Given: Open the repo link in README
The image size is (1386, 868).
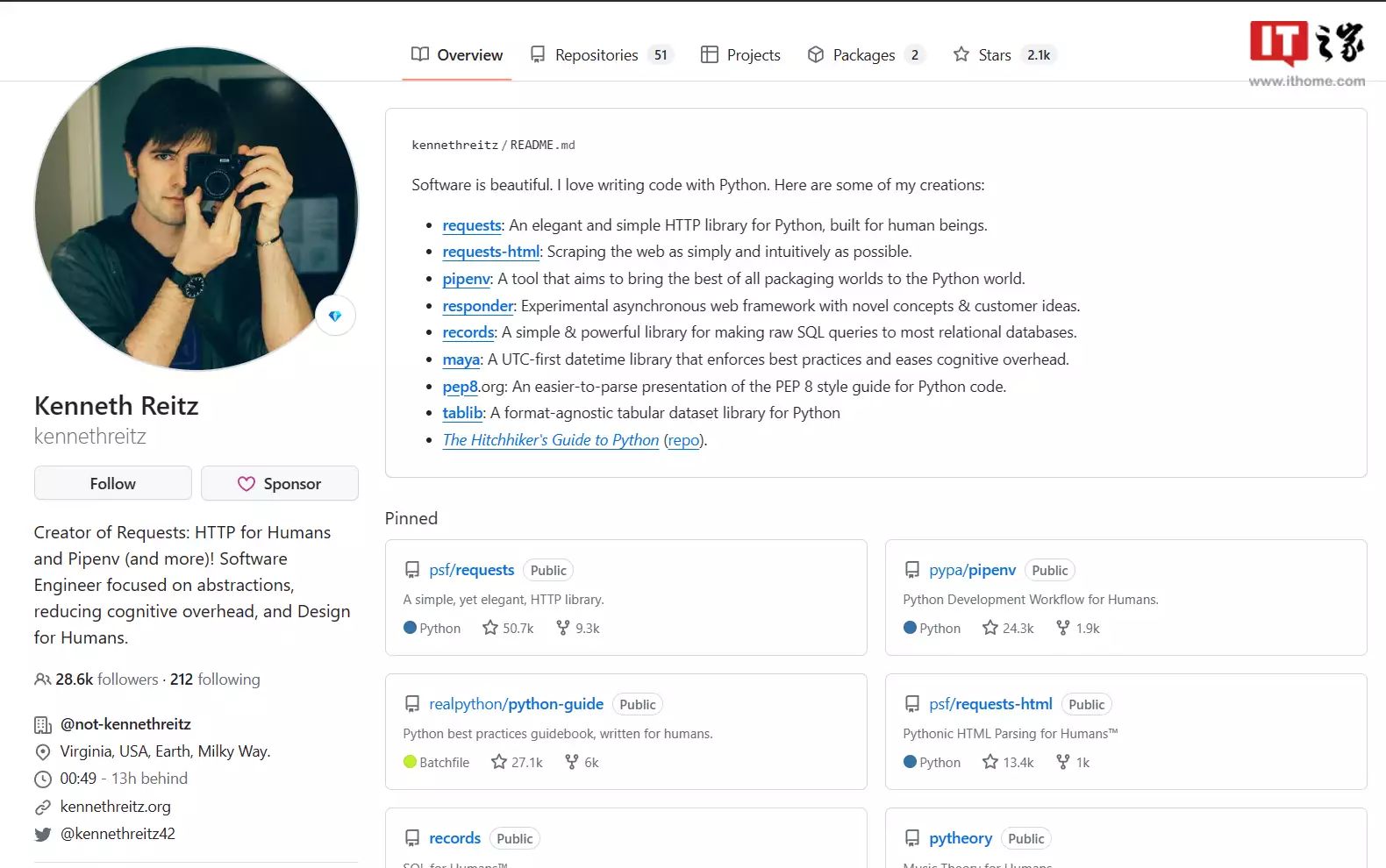Looking at the screenshot, I should [684, 440].
